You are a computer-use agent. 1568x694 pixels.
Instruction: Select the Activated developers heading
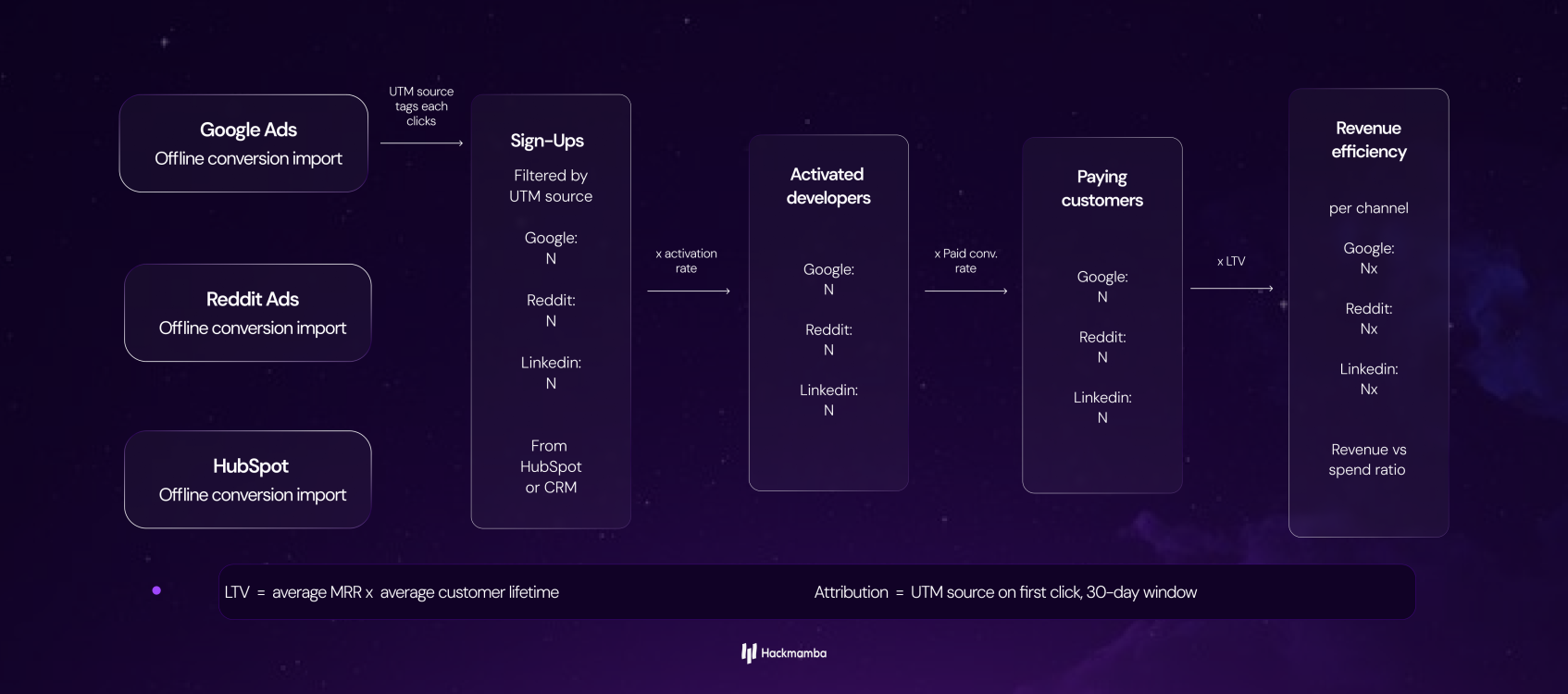point(828,186)
